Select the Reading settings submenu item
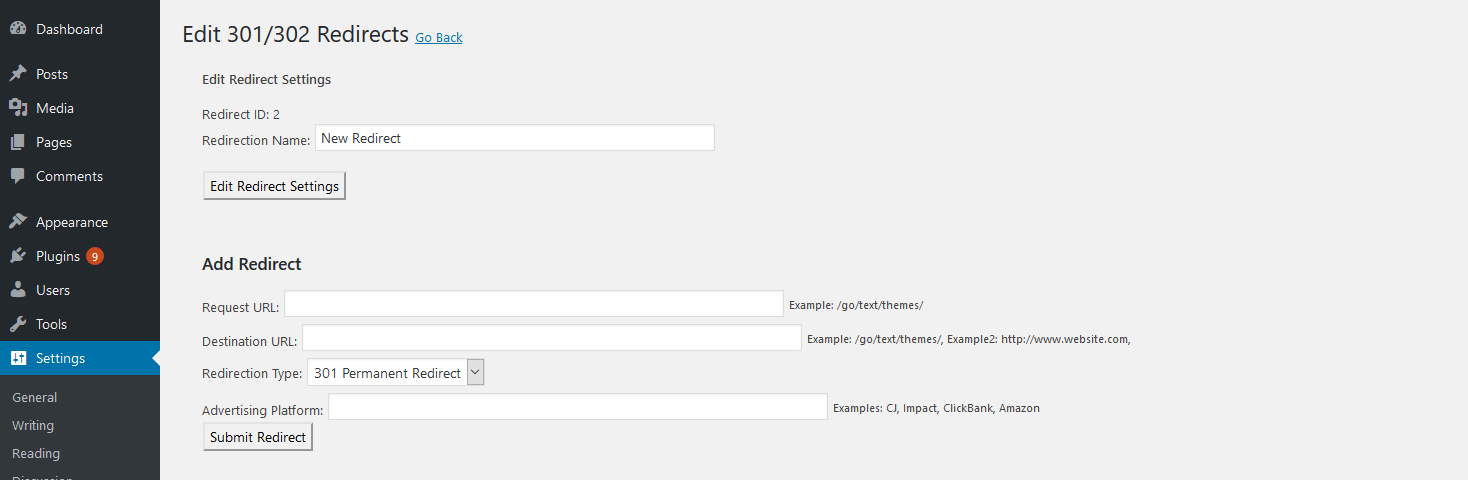 click(36, 453)
